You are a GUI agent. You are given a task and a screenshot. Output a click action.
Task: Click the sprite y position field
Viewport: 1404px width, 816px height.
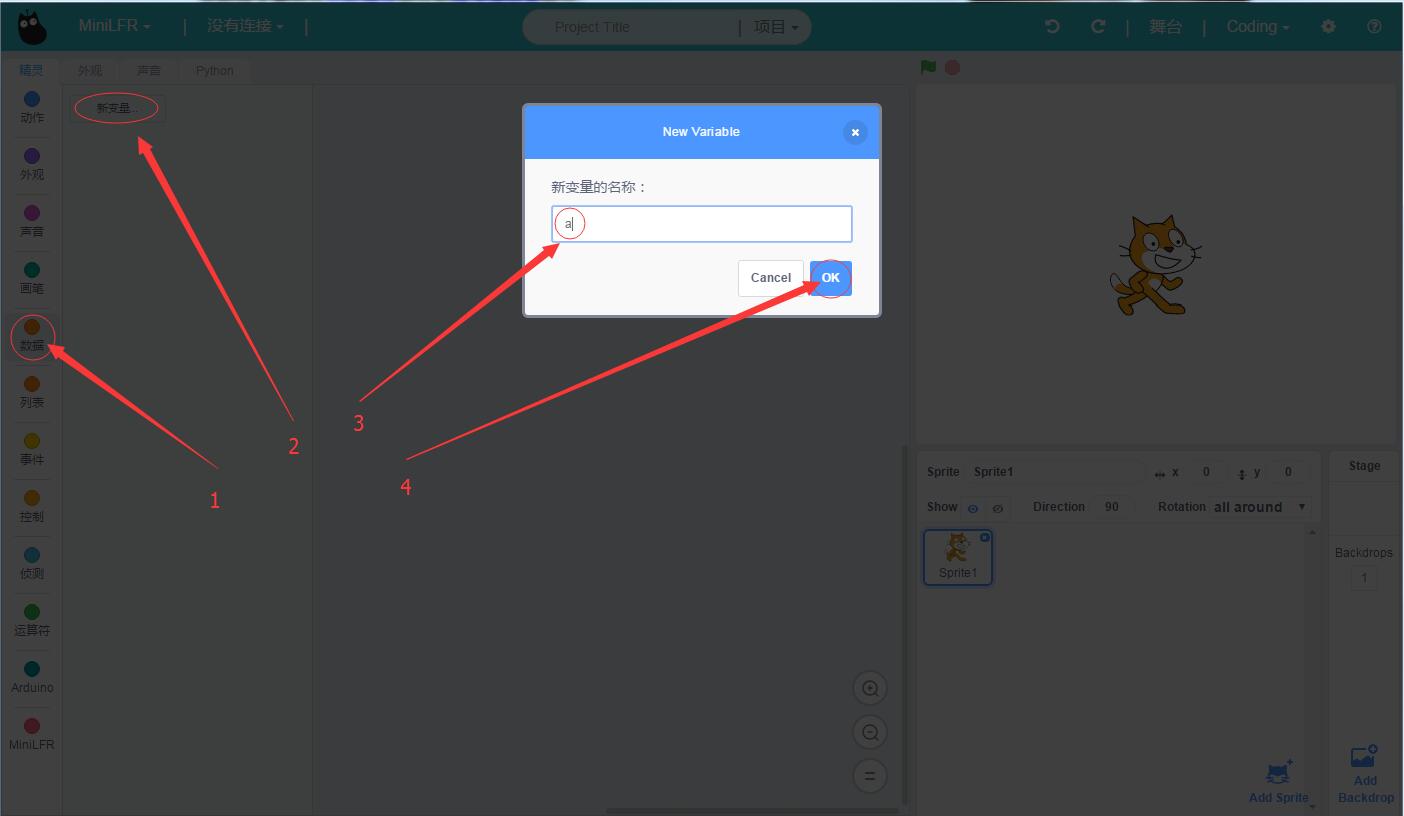point(1288,472)
